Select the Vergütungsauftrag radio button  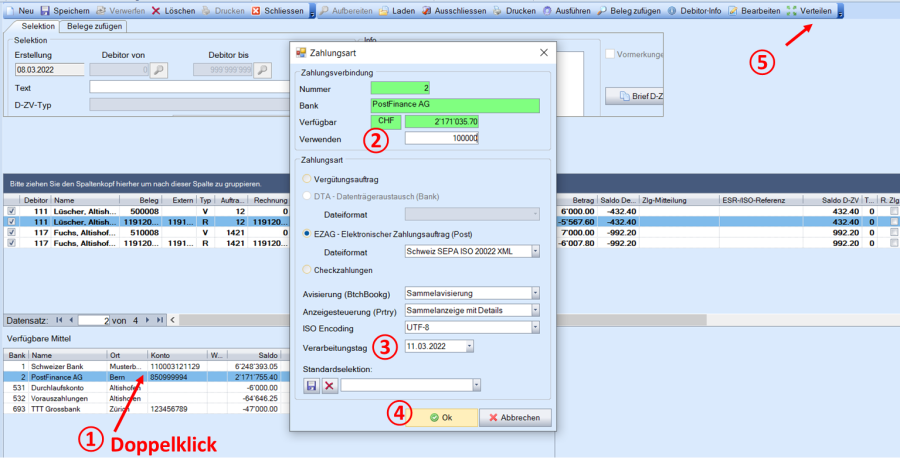307,178
